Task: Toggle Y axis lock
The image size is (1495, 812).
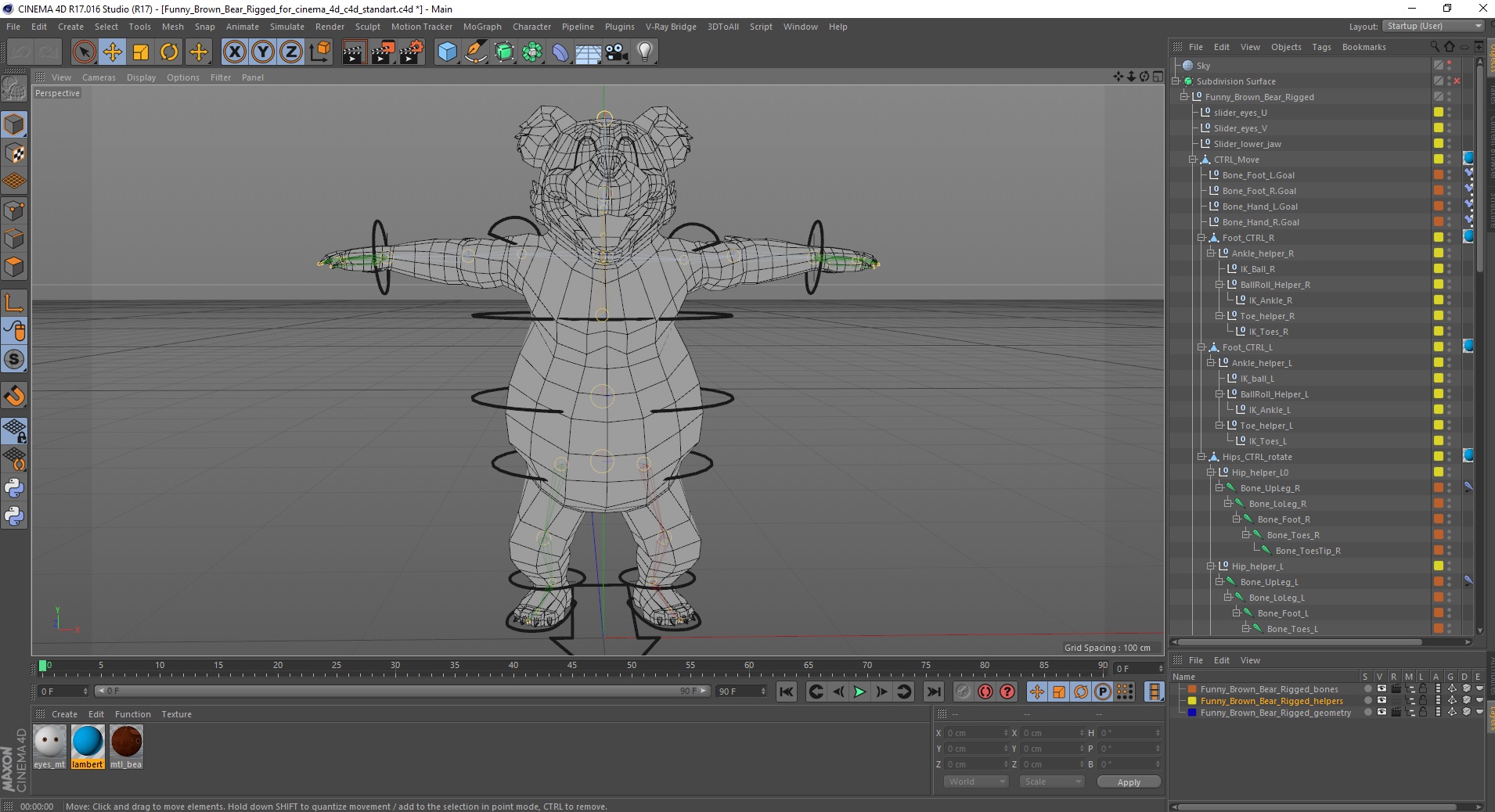Action: 263,52
